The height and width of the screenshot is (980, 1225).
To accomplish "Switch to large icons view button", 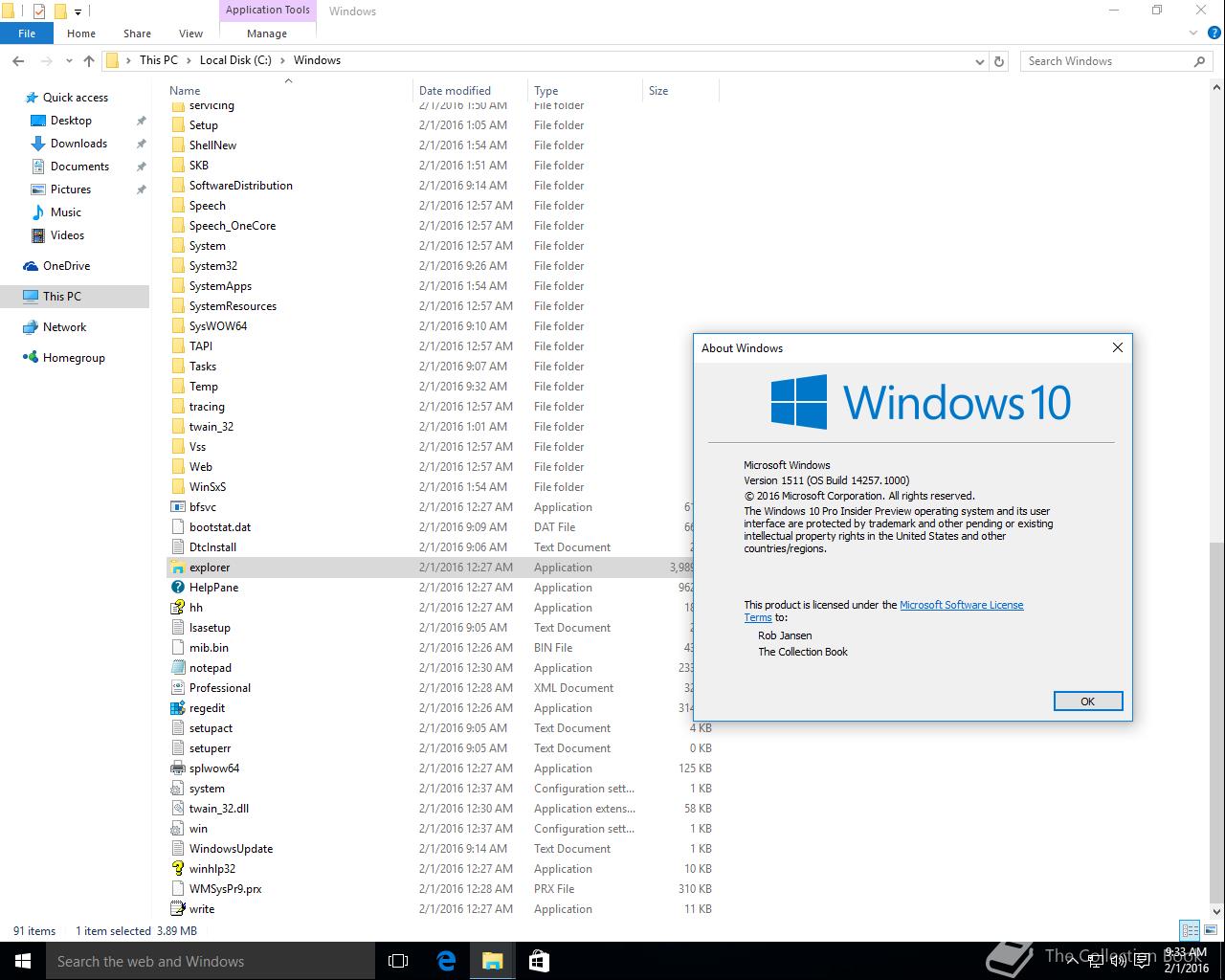I will point(1211,930).
